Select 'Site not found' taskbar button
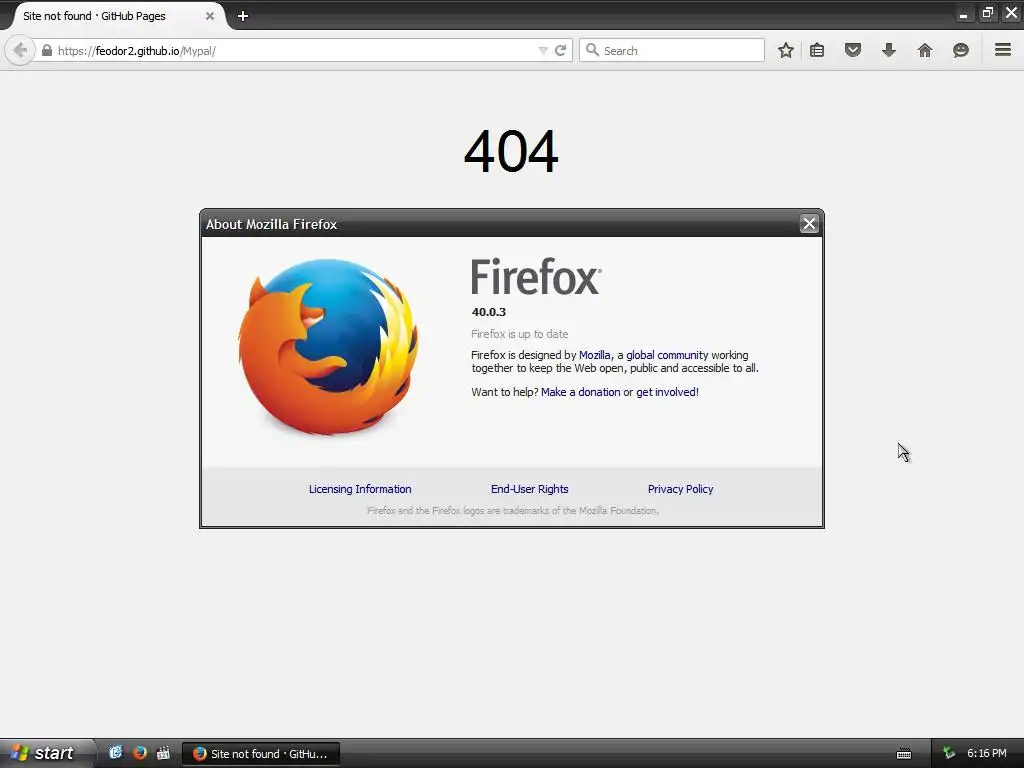The width and height of the screenshot is (1024, 768). coord(261,754)
